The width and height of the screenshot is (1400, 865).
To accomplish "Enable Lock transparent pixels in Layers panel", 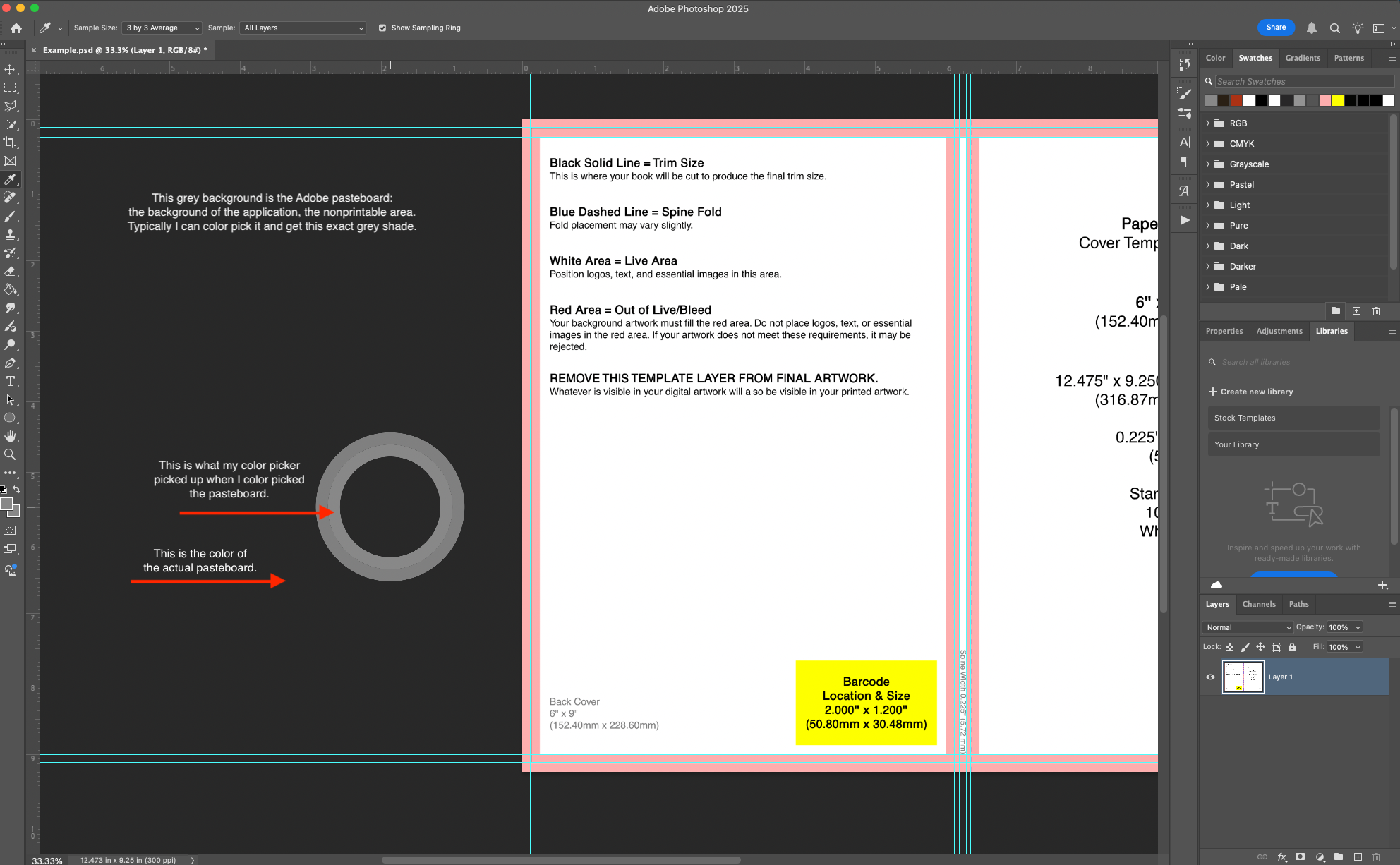I will (1230, 647).
